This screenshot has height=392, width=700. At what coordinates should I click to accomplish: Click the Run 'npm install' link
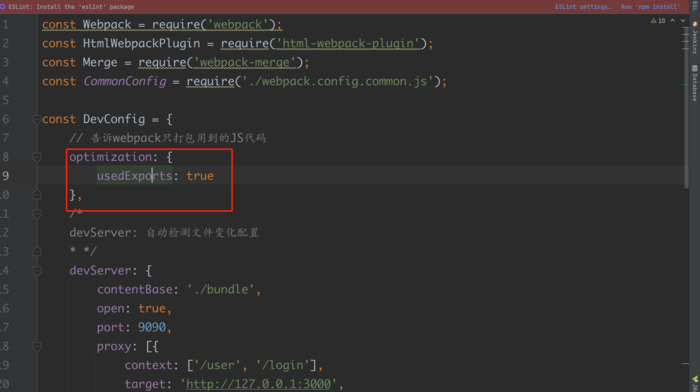pyautogui.click(x=650, y=7)
